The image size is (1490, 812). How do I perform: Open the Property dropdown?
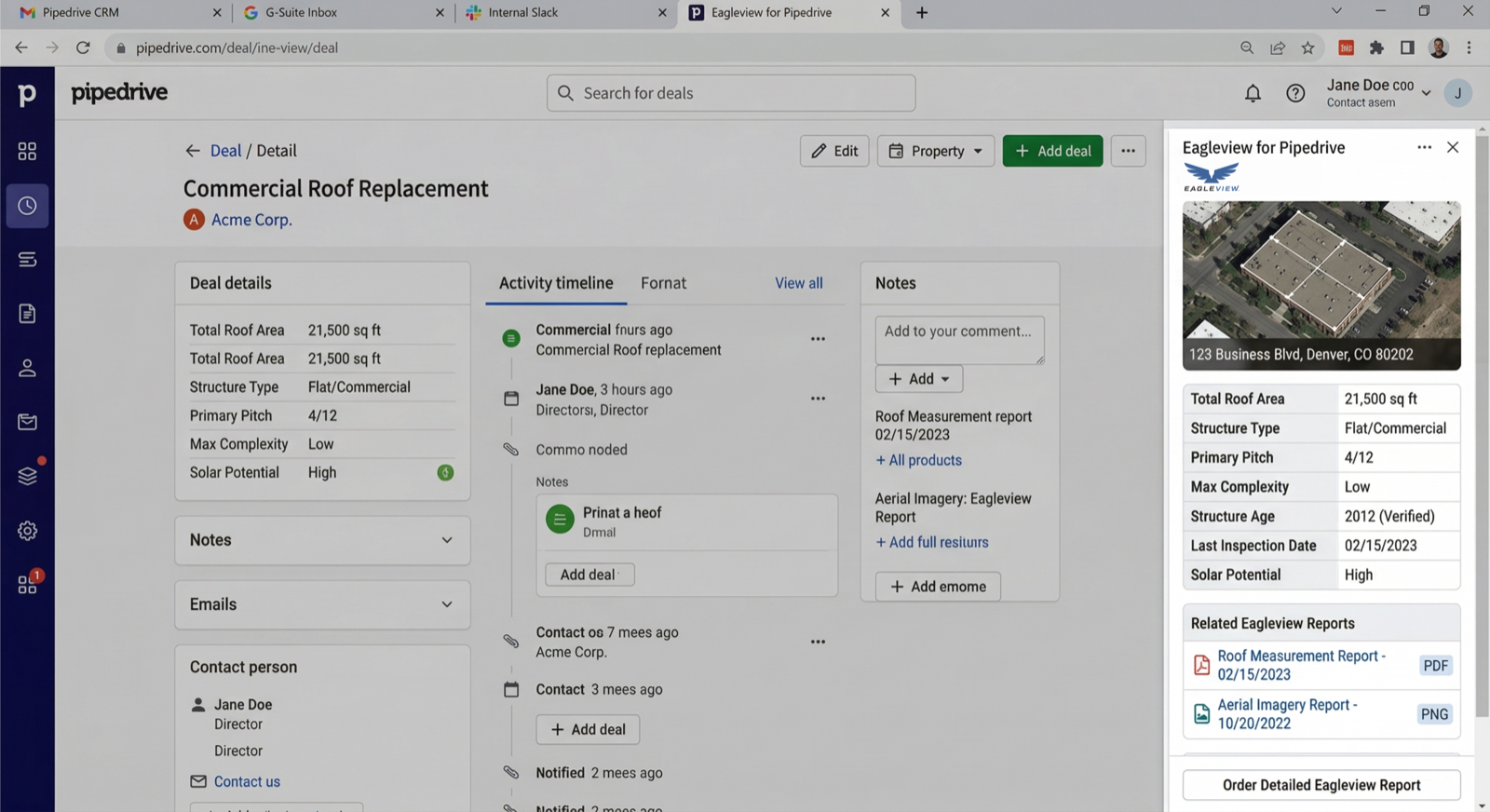click(x=936, y=151)
